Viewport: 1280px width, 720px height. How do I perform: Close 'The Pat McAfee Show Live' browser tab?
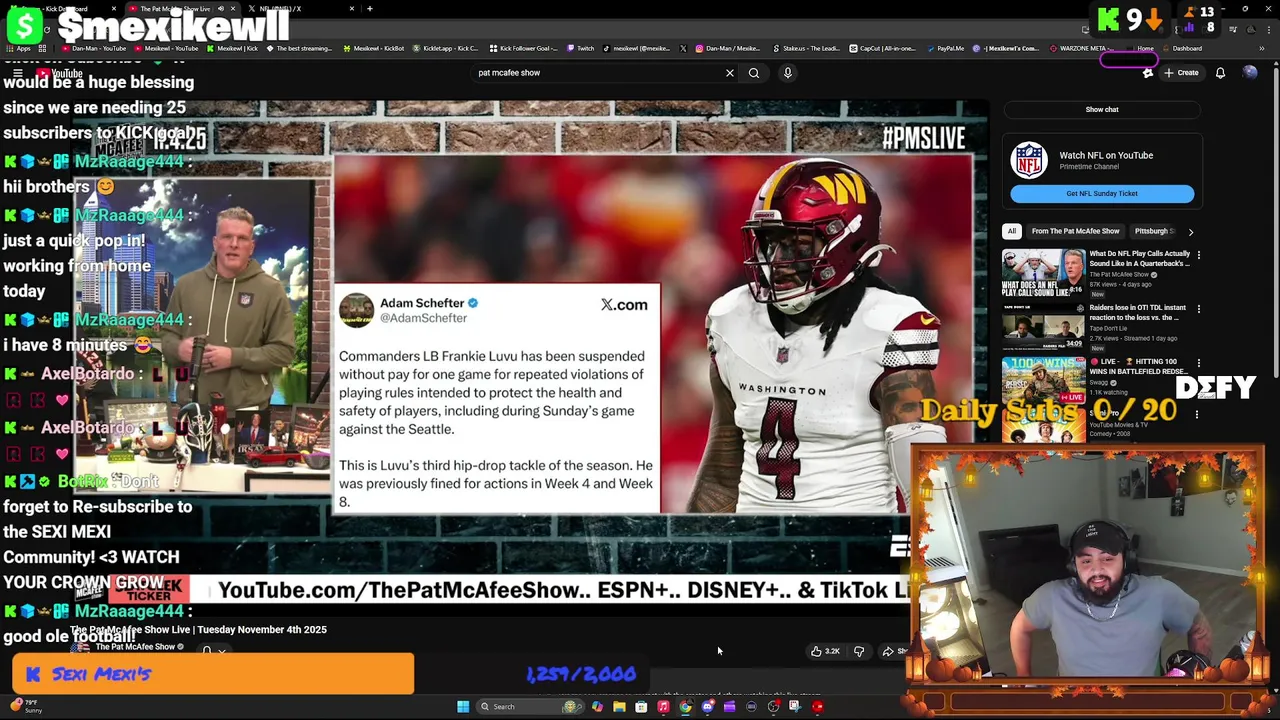(x=233, y=9)
